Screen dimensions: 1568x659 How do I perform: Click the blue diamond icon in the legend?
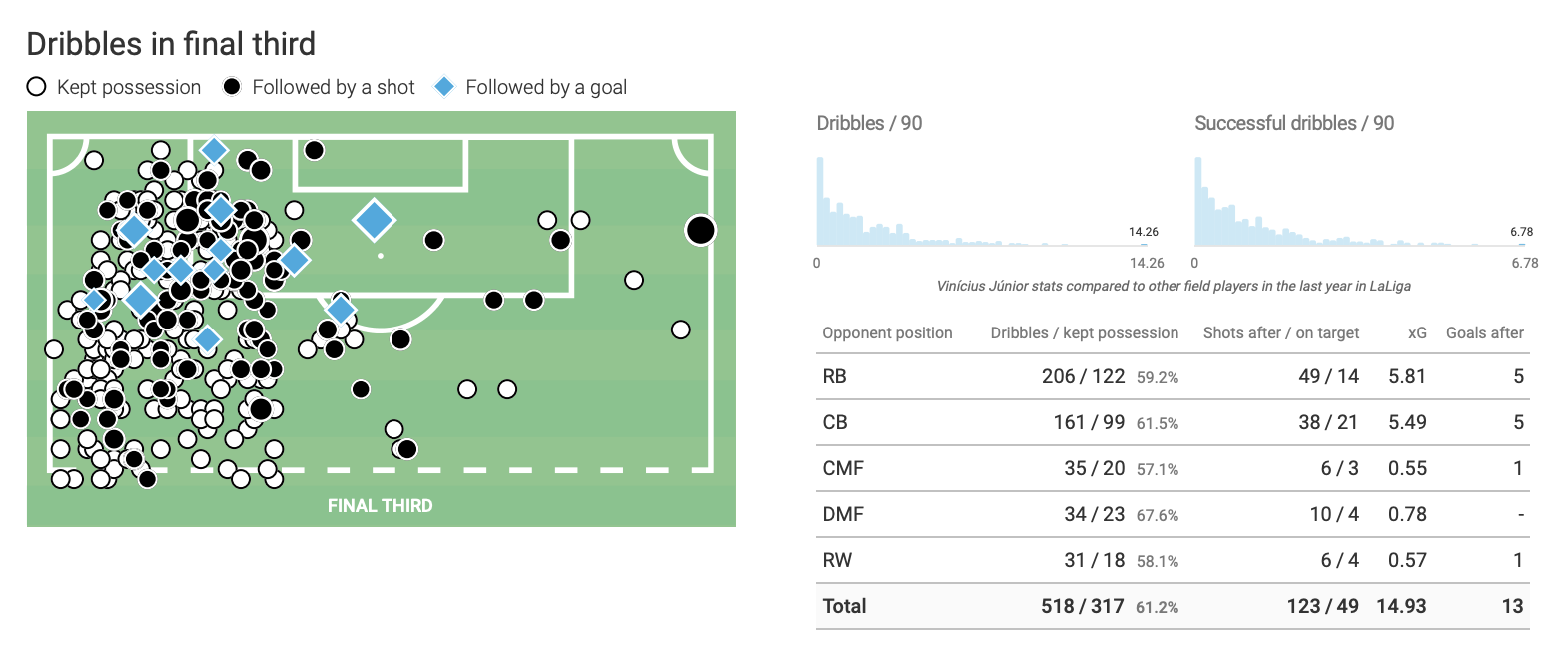[444, 87]
